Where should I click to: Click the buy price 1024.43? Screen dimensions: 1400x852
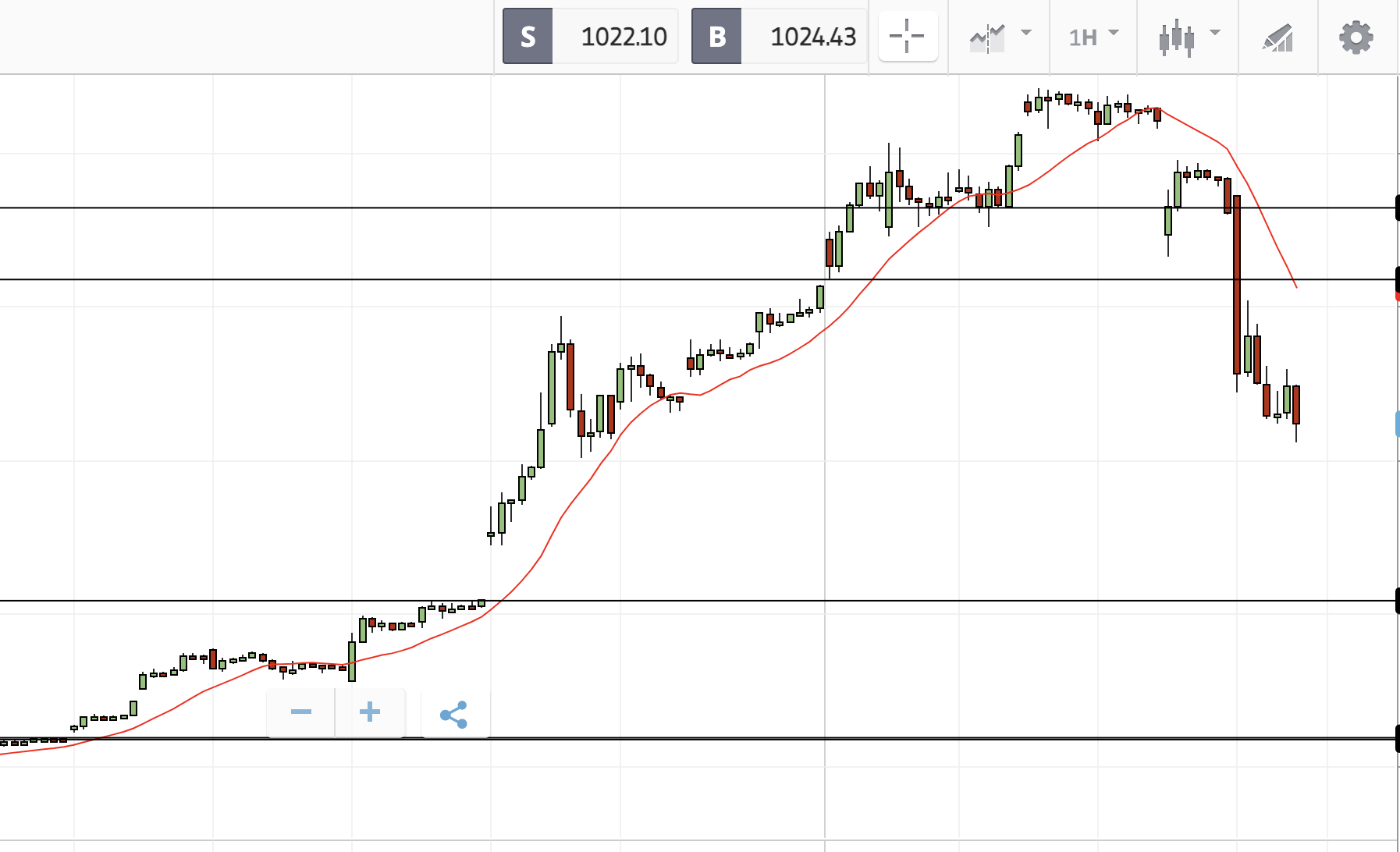[813, 36]
